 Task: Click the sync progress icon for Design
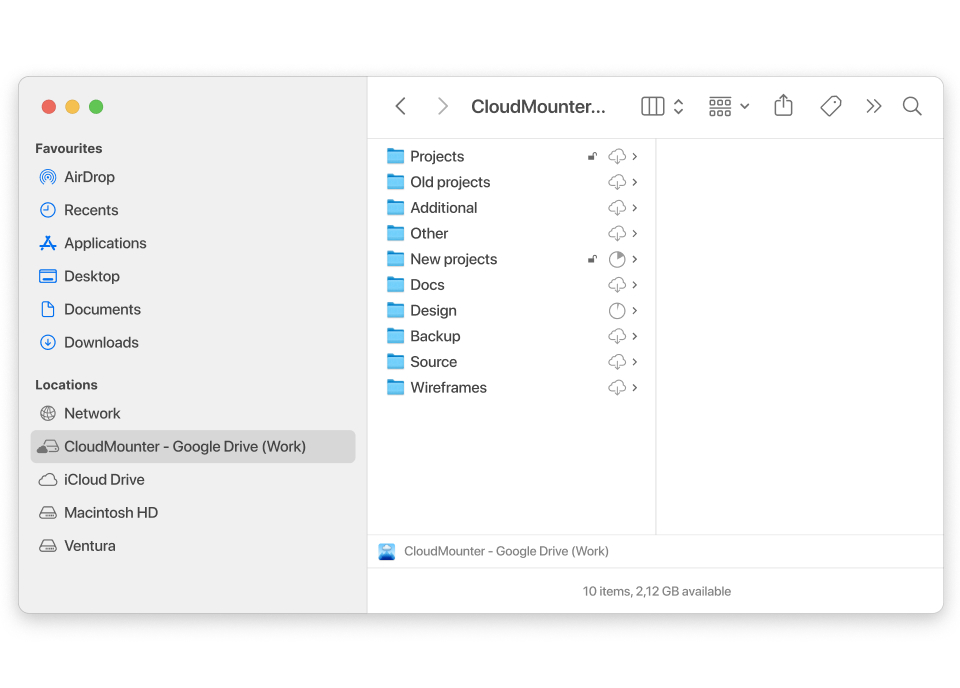pos(617,311)
